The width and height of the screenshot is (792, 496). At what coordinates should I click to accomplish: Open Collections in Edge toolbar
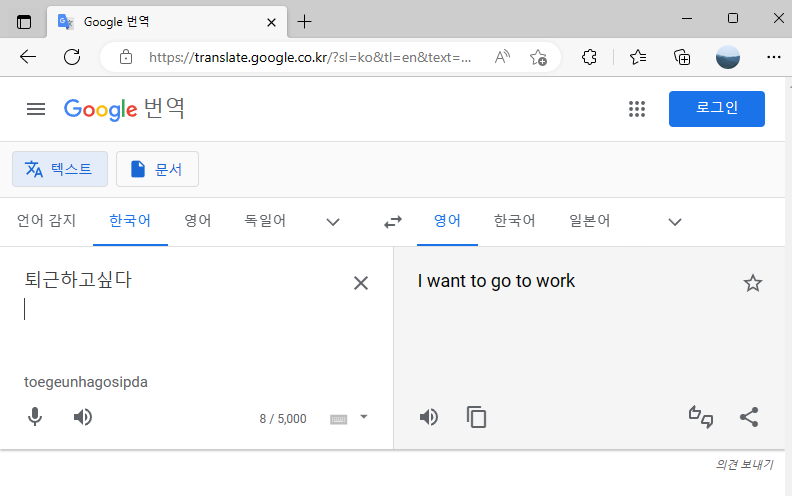pos(682,57)
